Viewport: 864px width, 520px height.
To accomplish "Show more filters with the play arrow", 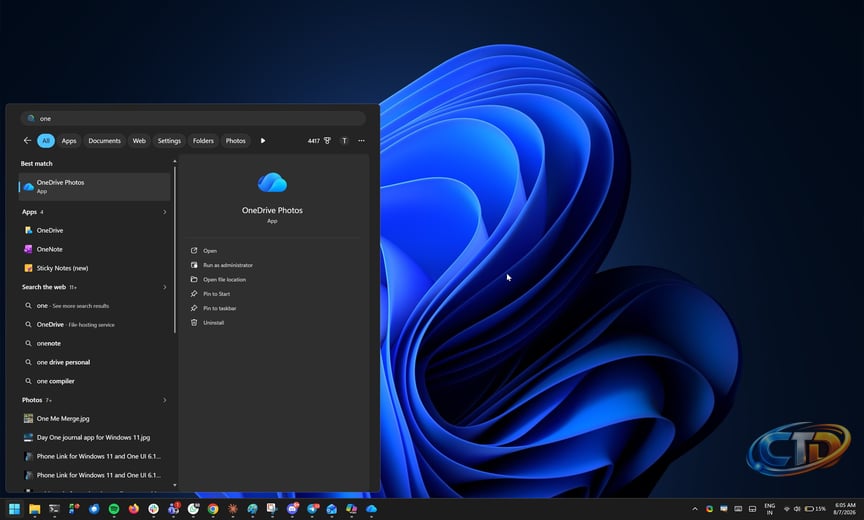I will click(263, 140).
